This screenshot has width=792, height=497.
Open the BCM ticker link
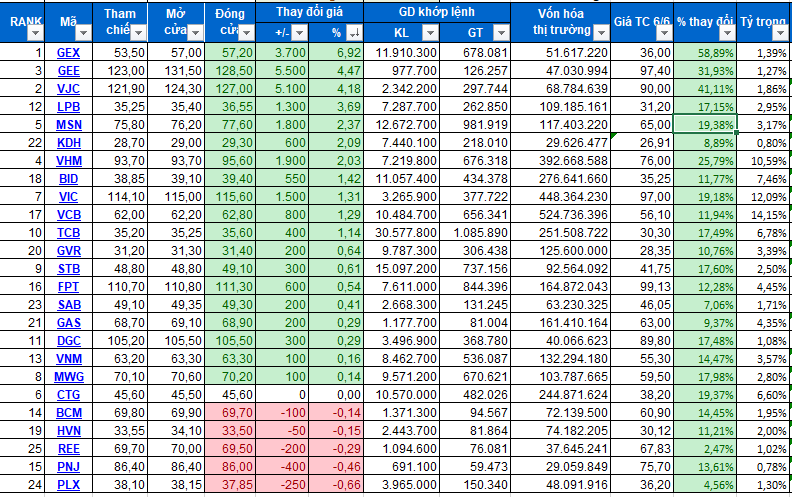pyautogui.click(x=69, y=413)
